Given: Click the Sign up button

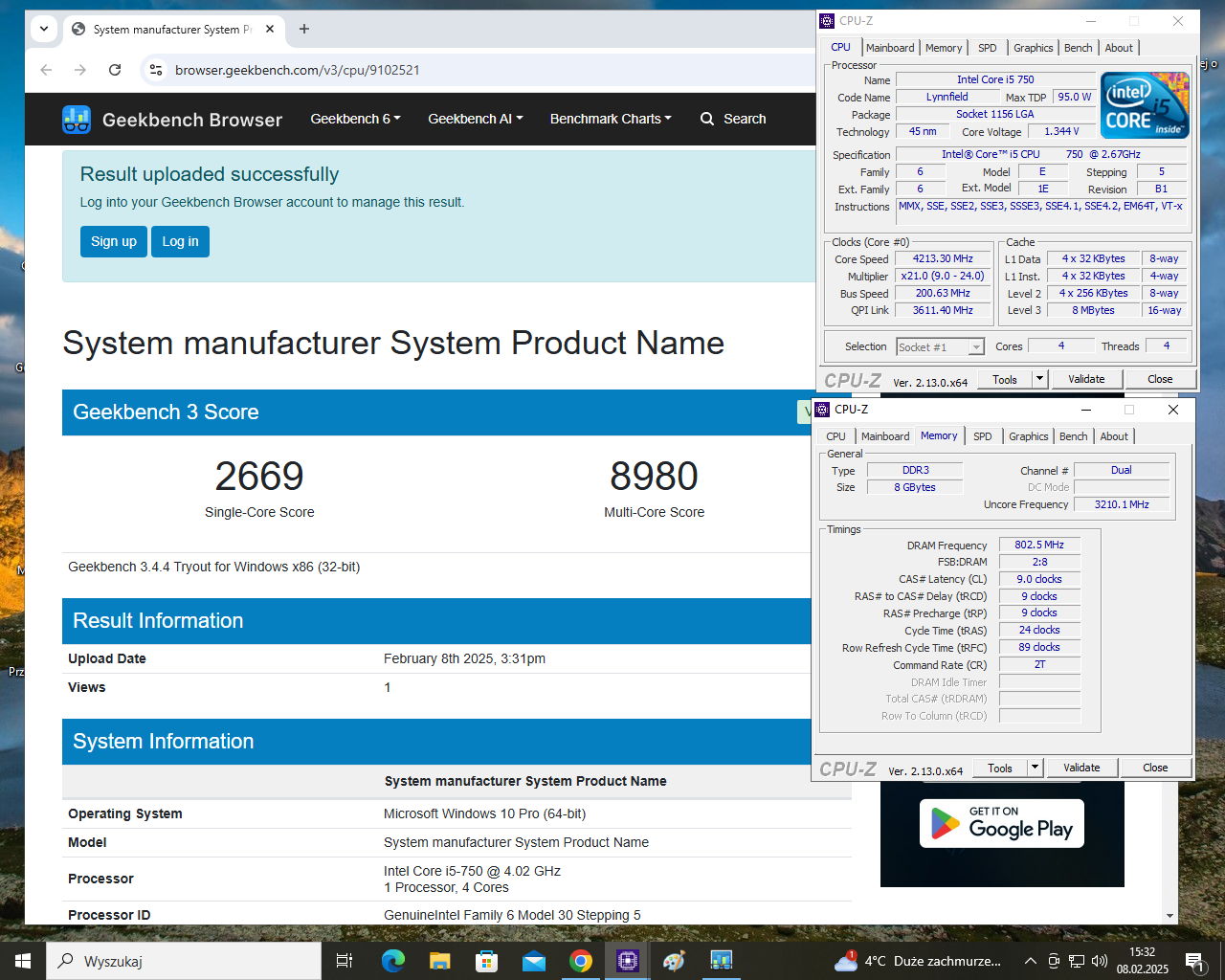Looking at the screenshot, I should (114, 241).
